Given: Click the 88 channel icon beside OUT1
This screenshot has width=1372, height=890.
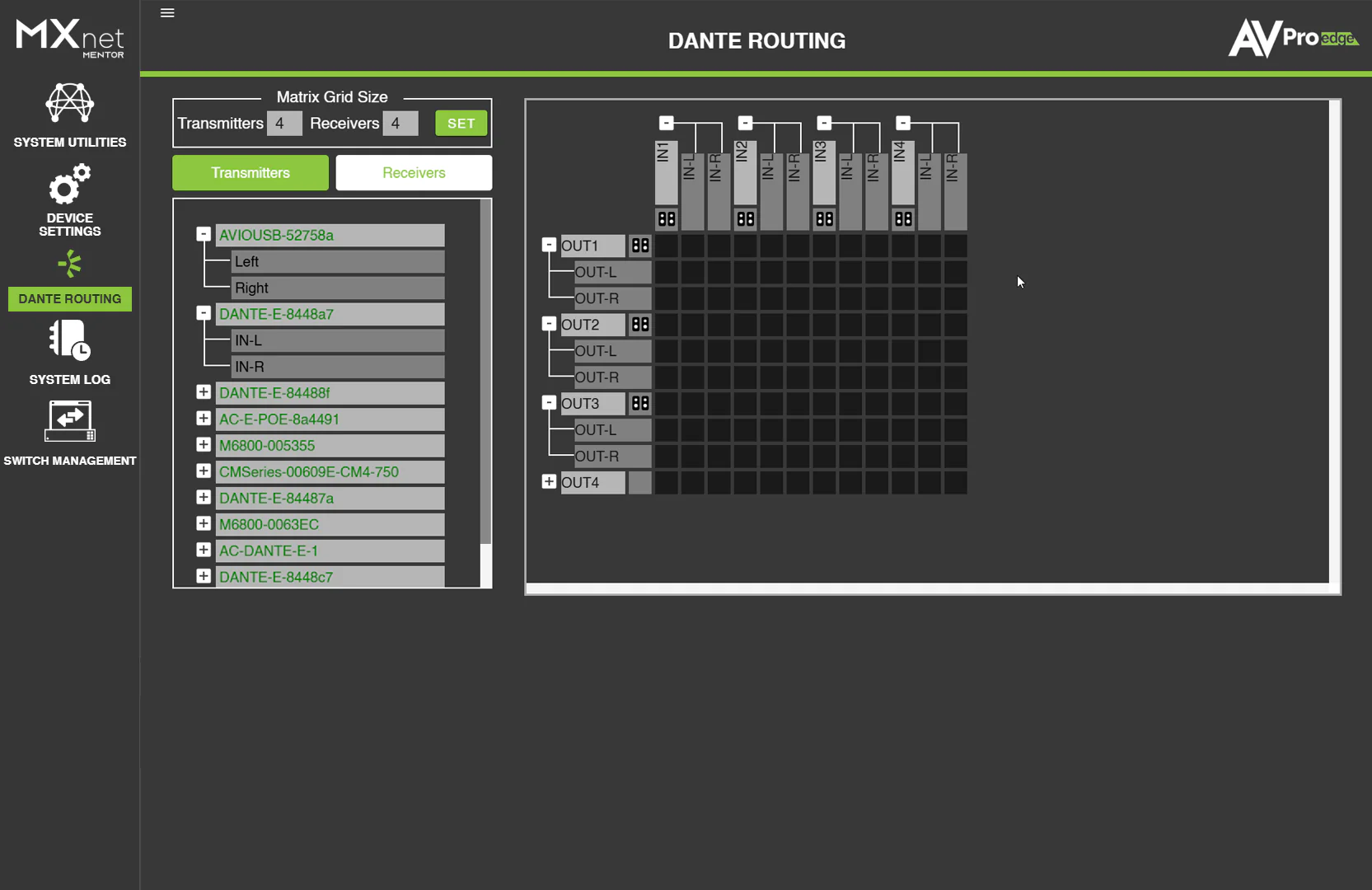Looking at the screenshot, I should click(640, 246).
